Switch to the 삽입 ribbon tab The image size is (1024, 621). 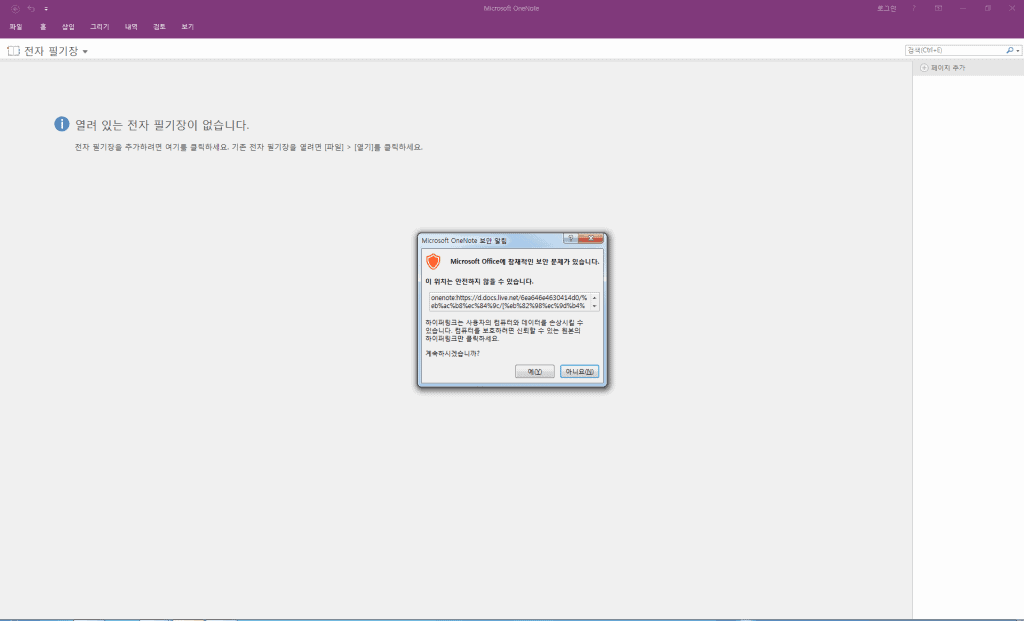pyautogui.click(x=68, y=27)
